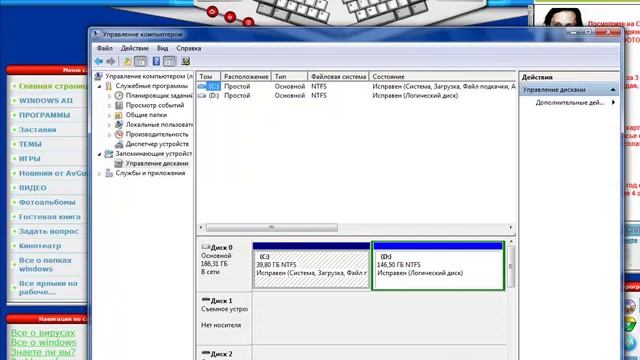Expand the Локальные пользователи node
This screenshot has width=640, height=360.
109,125
